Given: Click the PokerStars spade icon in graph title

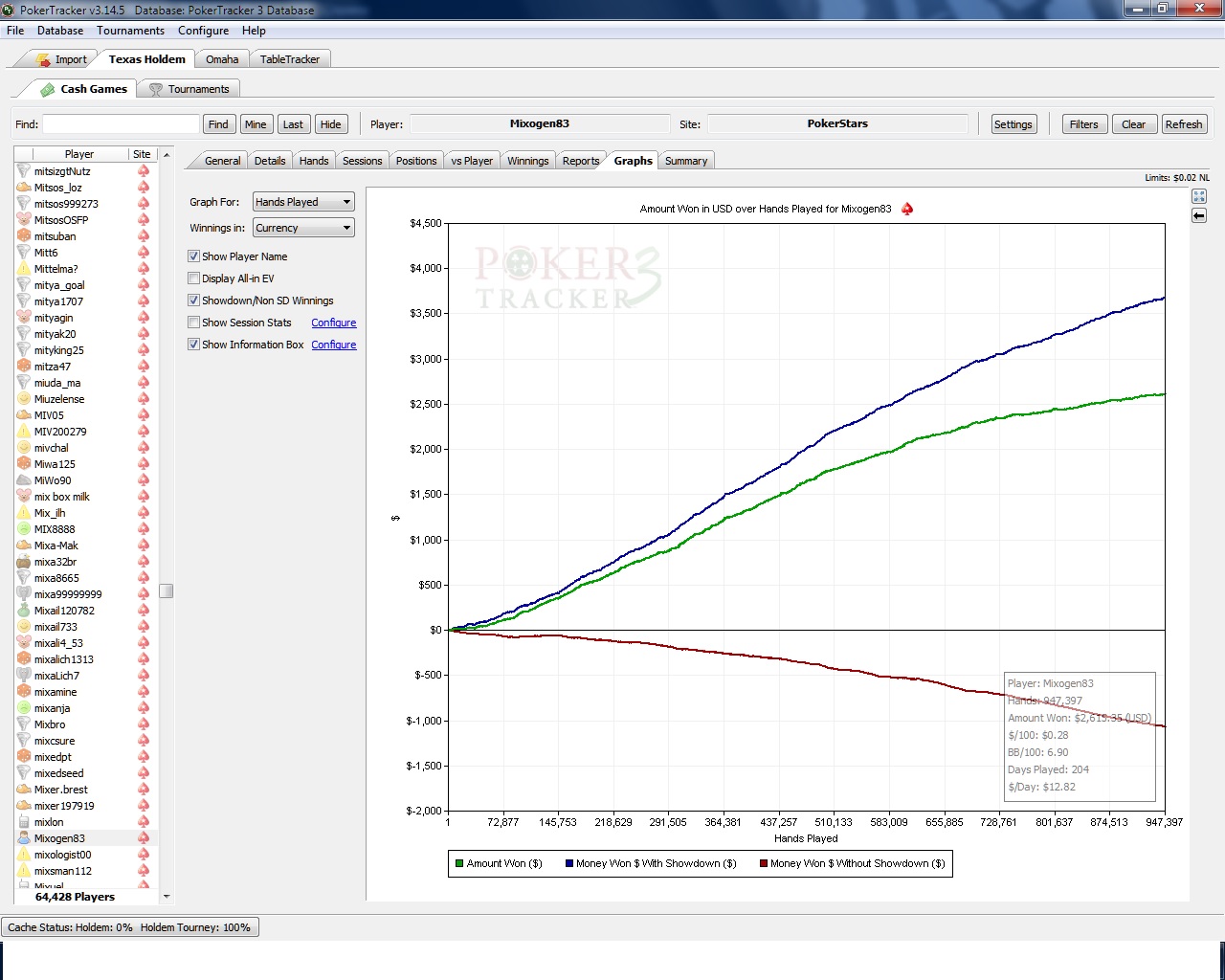Looking at the screenshot, I should pyautogui.click(x=907, y=209).
